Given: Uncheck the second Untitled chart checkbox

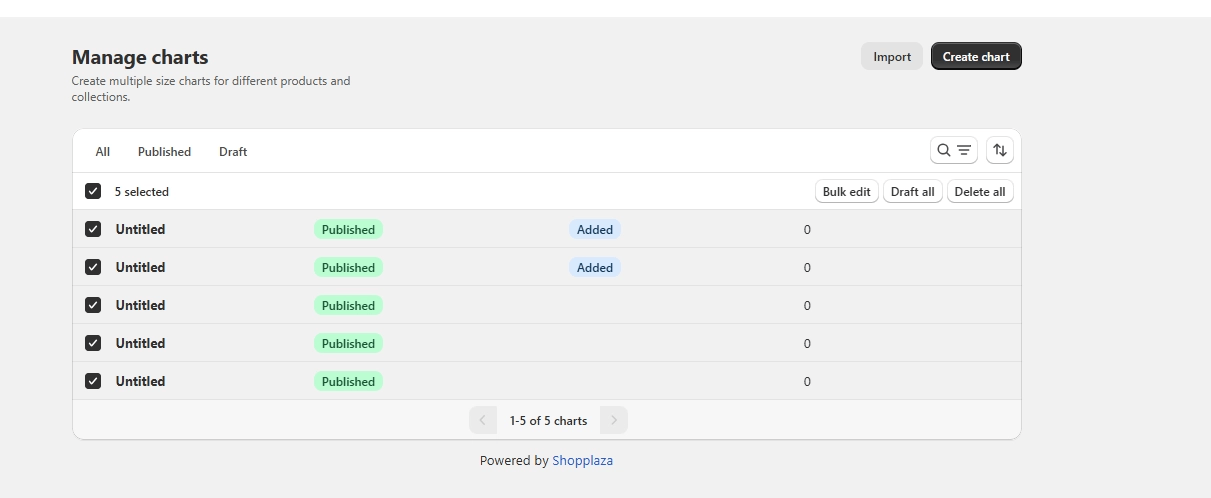Looking at the screenshot, I should (x=93, y=267).
